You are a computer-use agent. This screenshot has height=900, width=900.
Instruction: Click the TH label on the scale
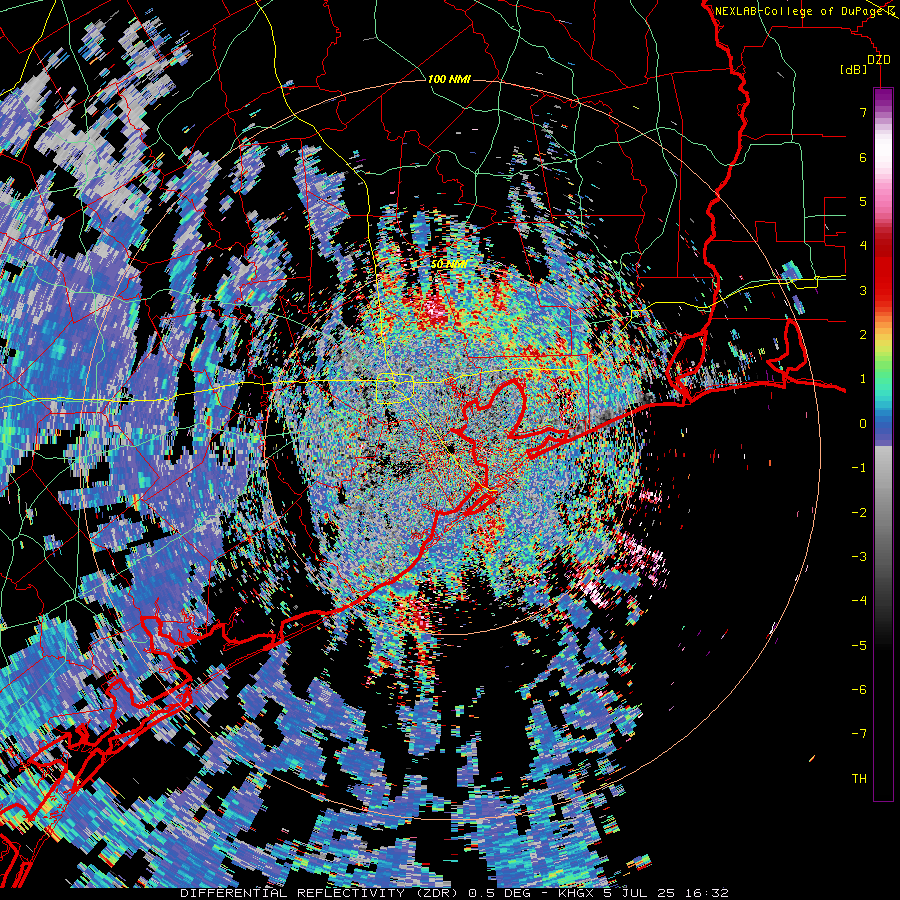[859, 779]
